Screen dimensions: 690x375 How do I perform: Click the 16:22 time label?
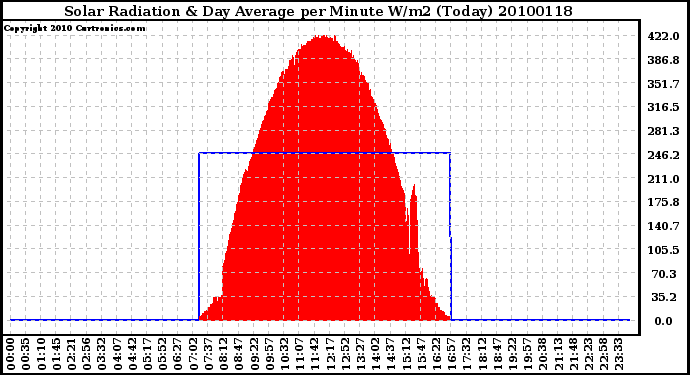(x=436, y=354)
